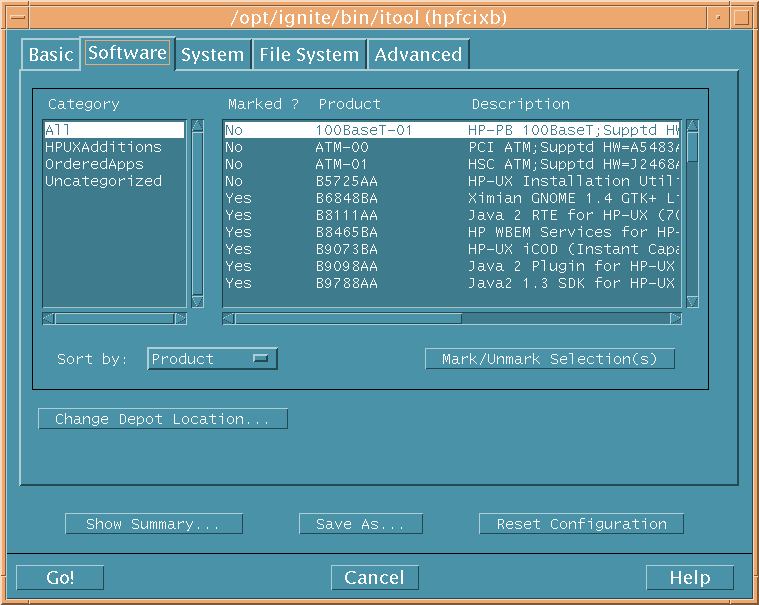Viewport: 759px width, 605px height.
Task: Open the Advanced tab
Action: (418, 55)
